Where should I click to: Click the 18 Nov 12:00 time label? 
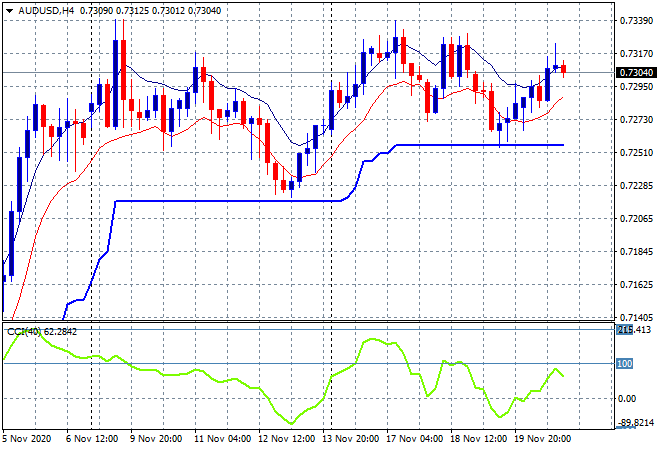click(478, 439)
